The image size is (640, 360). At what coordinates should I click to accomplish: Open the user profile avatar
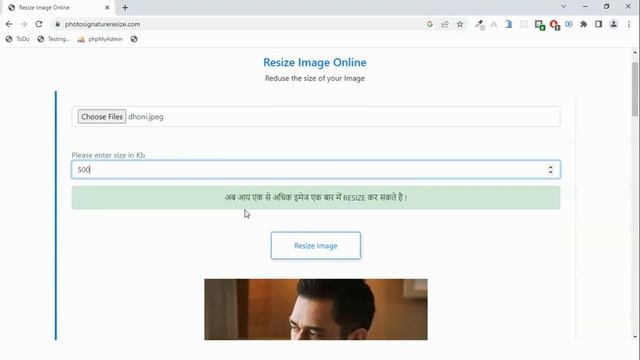613,24
